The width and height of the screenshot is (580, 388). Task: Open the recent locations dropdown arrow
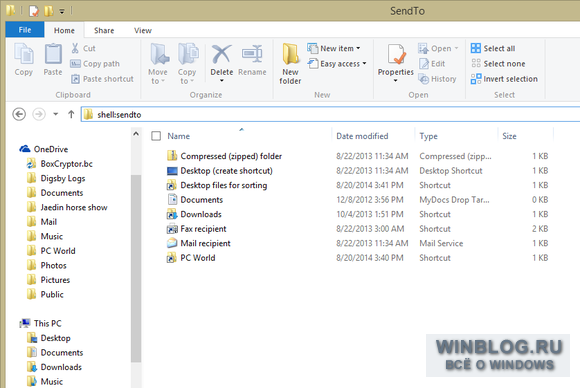pos(55,114)
